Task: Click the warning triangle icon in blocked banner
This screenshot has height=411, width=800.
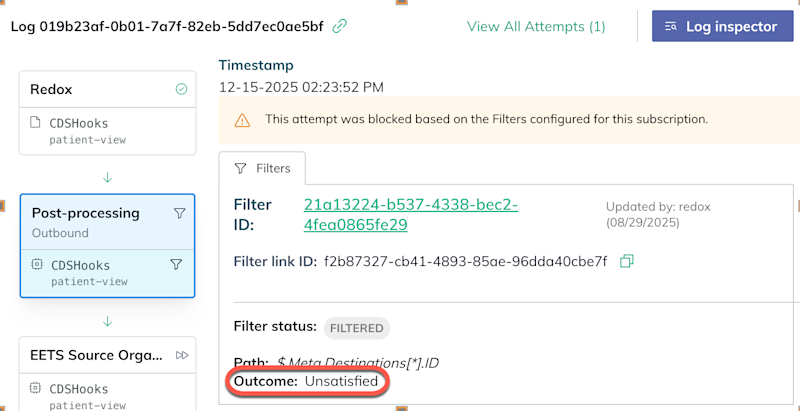Action: (x=242, y=119)
